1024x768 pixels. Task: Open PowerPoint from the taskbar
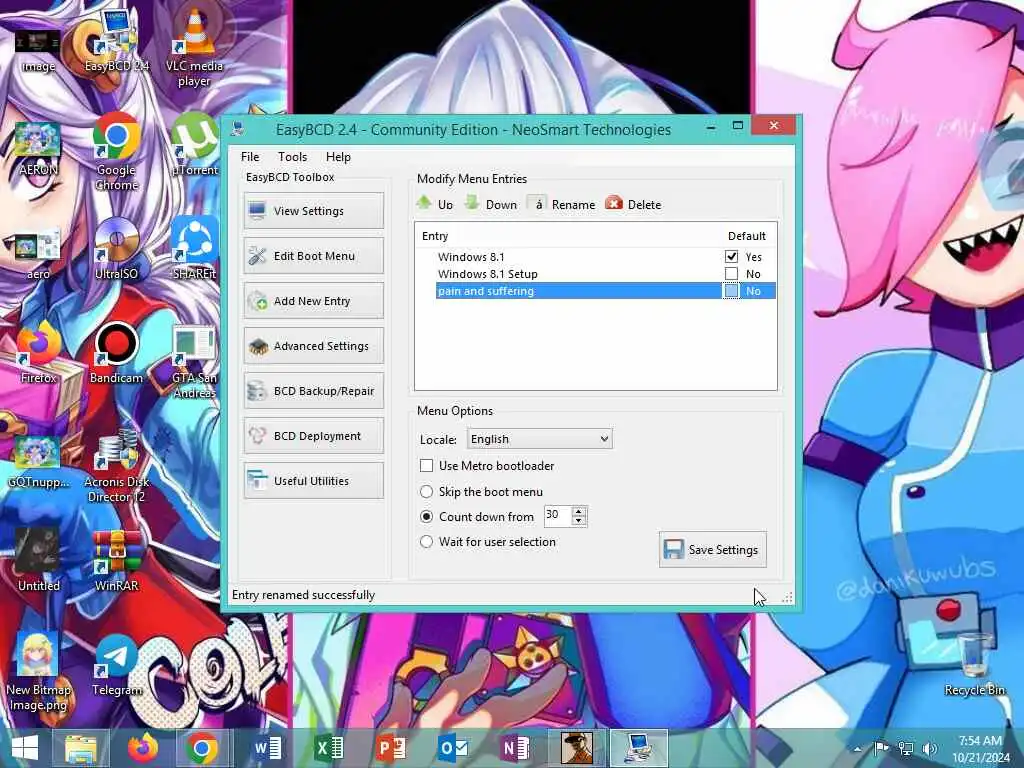(391, 748)
